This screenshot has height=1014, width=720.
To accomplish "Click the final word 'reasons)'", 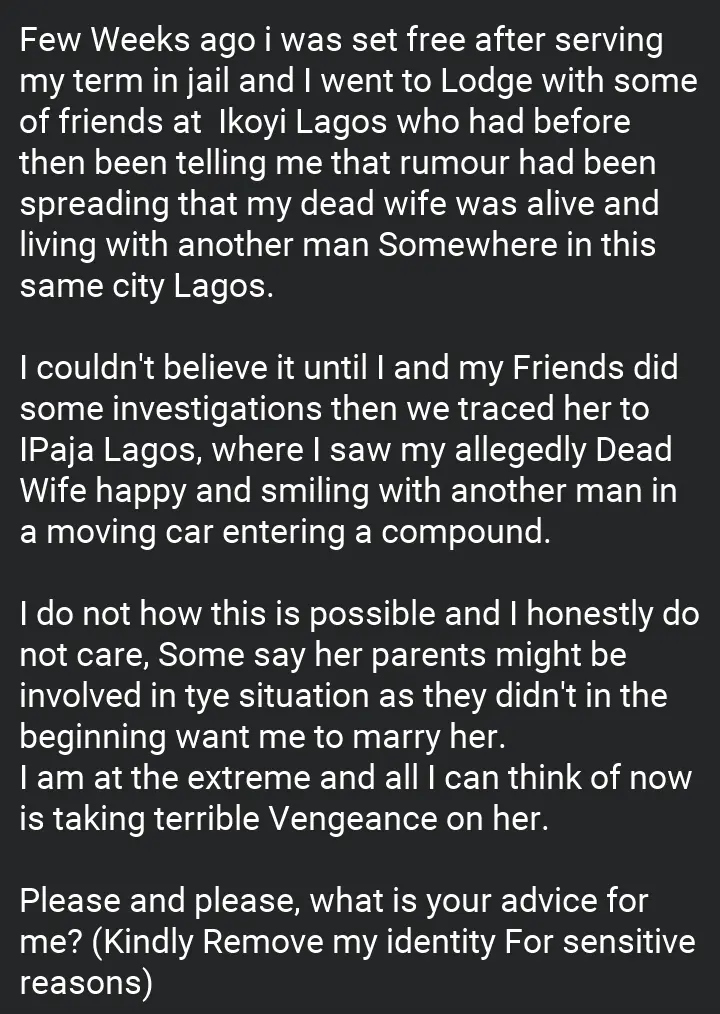I will pyautogui.click(x=86, y=984).
